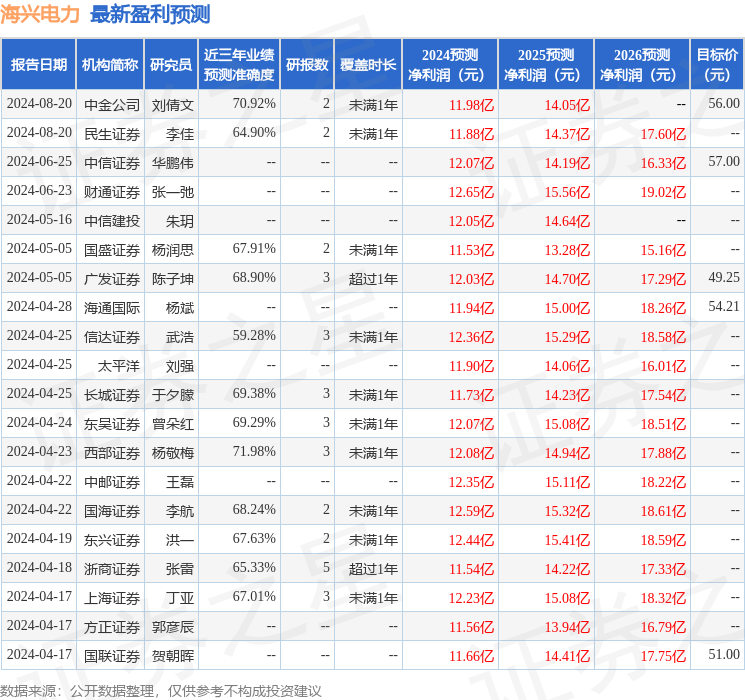Click target price 57.00
This screenshot has height=700, width=745.
(x=724, y=161)
